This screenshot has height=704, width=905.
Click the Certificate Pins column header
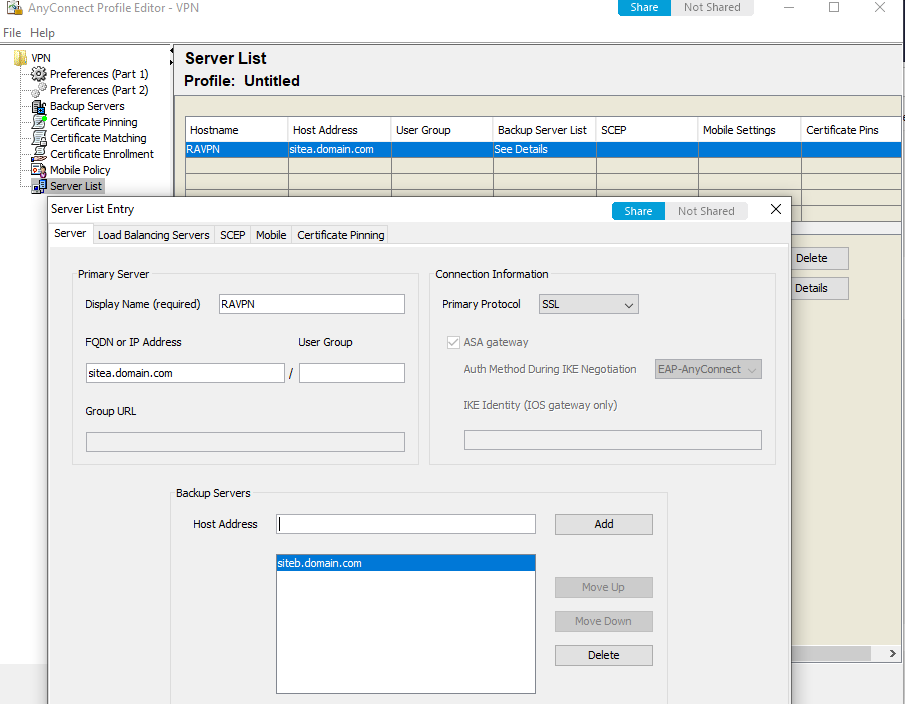(851, 130)
